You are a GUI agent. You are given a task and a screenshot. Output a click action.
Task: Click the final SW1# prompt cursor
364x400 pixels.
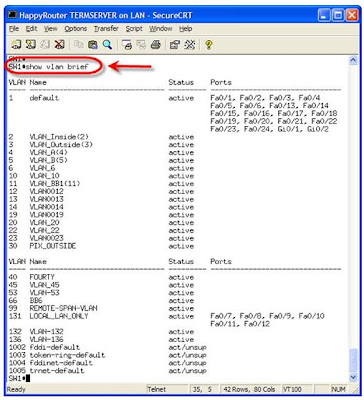[28, 378]
